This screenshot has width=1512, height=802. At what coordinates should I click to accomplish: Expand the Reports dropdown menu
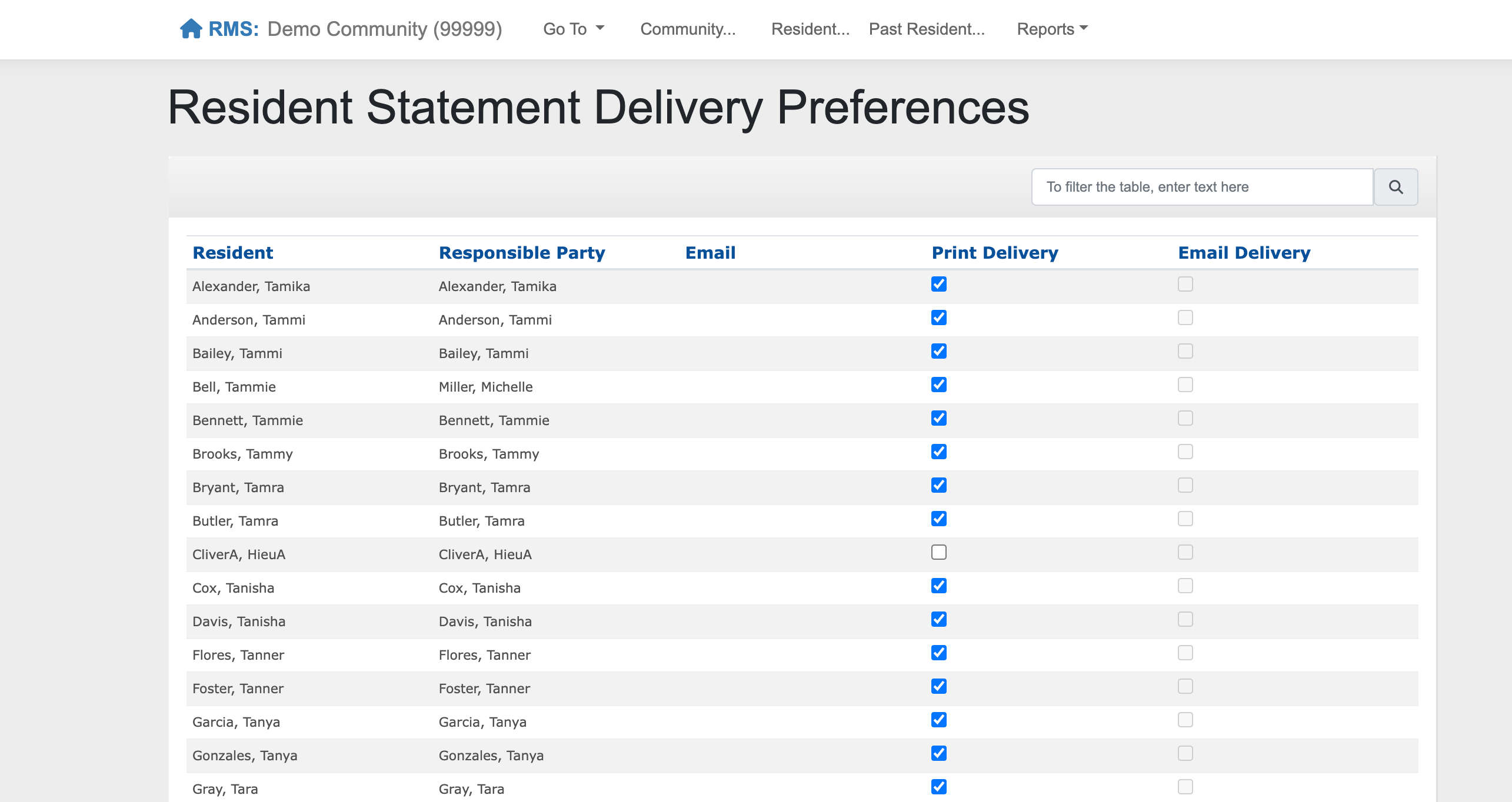click(1052, 29)
